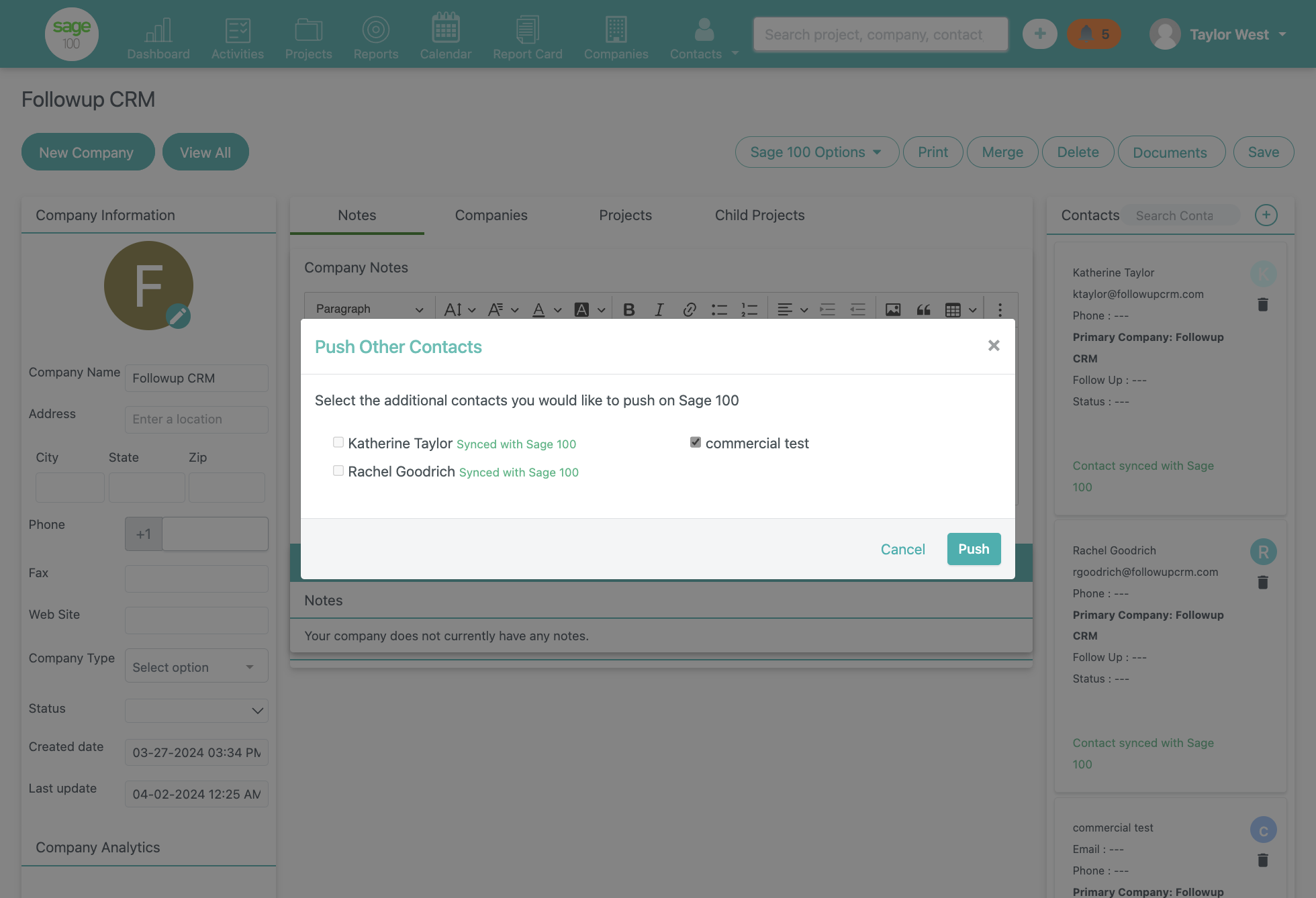1316x898 pixels.
Task: Click the notifications bell badge
Action: point(1094,34)
